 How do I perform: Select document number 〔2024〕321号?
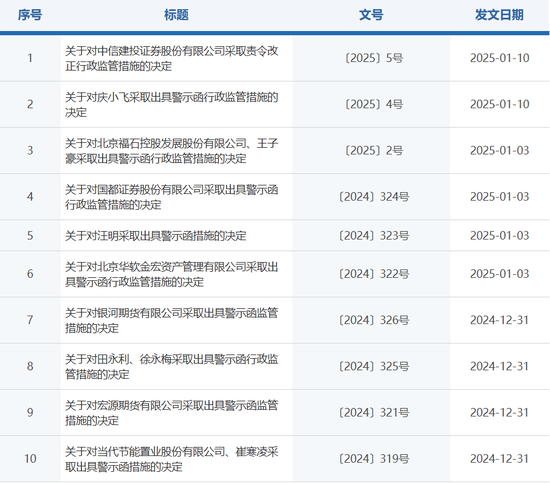pyautogui.click(x=374, y=413)
